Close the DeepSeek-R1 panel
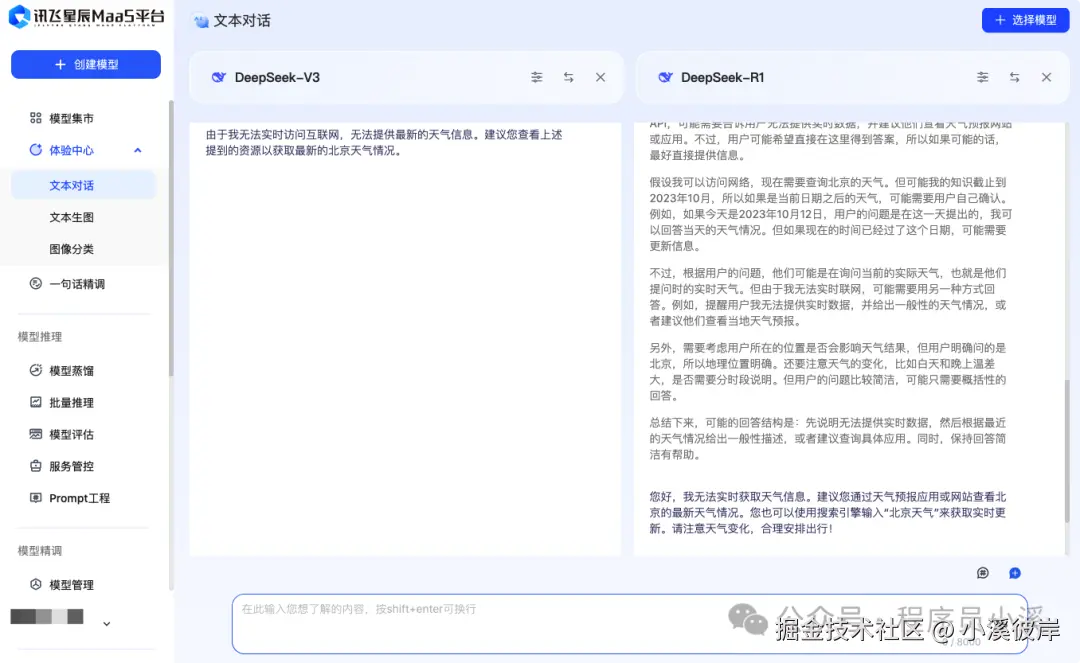Screen dimensions: 1080x663 tap(1046, 77)
